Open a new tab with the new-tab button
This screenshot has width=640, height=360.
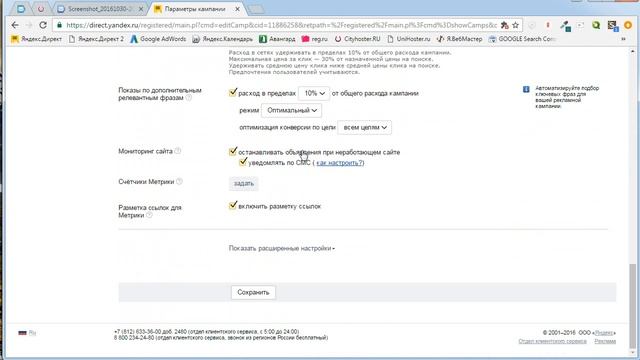(x=256, y=9)
